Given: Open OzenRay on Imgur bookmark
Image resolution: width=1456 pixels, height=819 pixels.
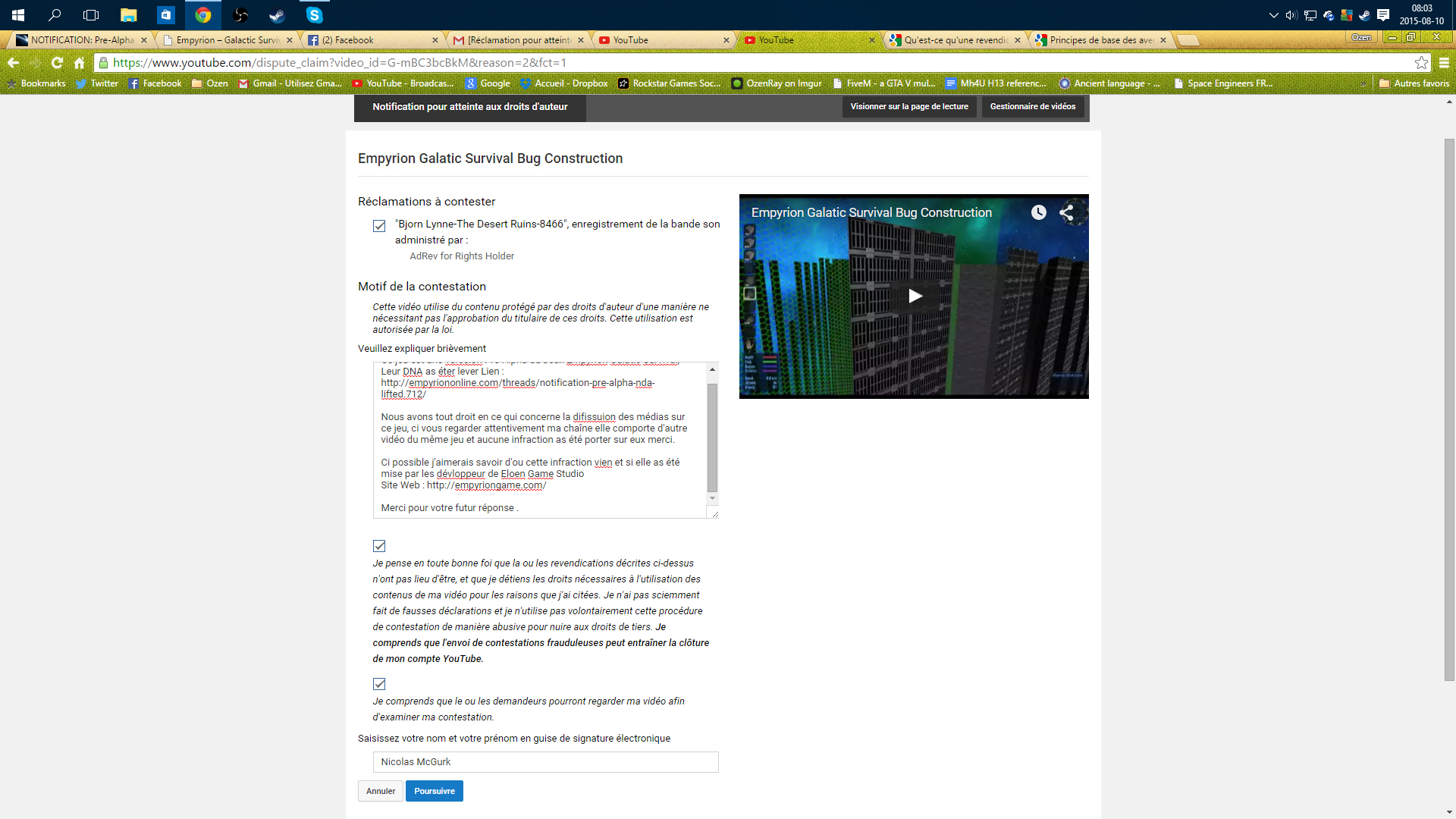Looking at the screenshot, I should (777, 83).
